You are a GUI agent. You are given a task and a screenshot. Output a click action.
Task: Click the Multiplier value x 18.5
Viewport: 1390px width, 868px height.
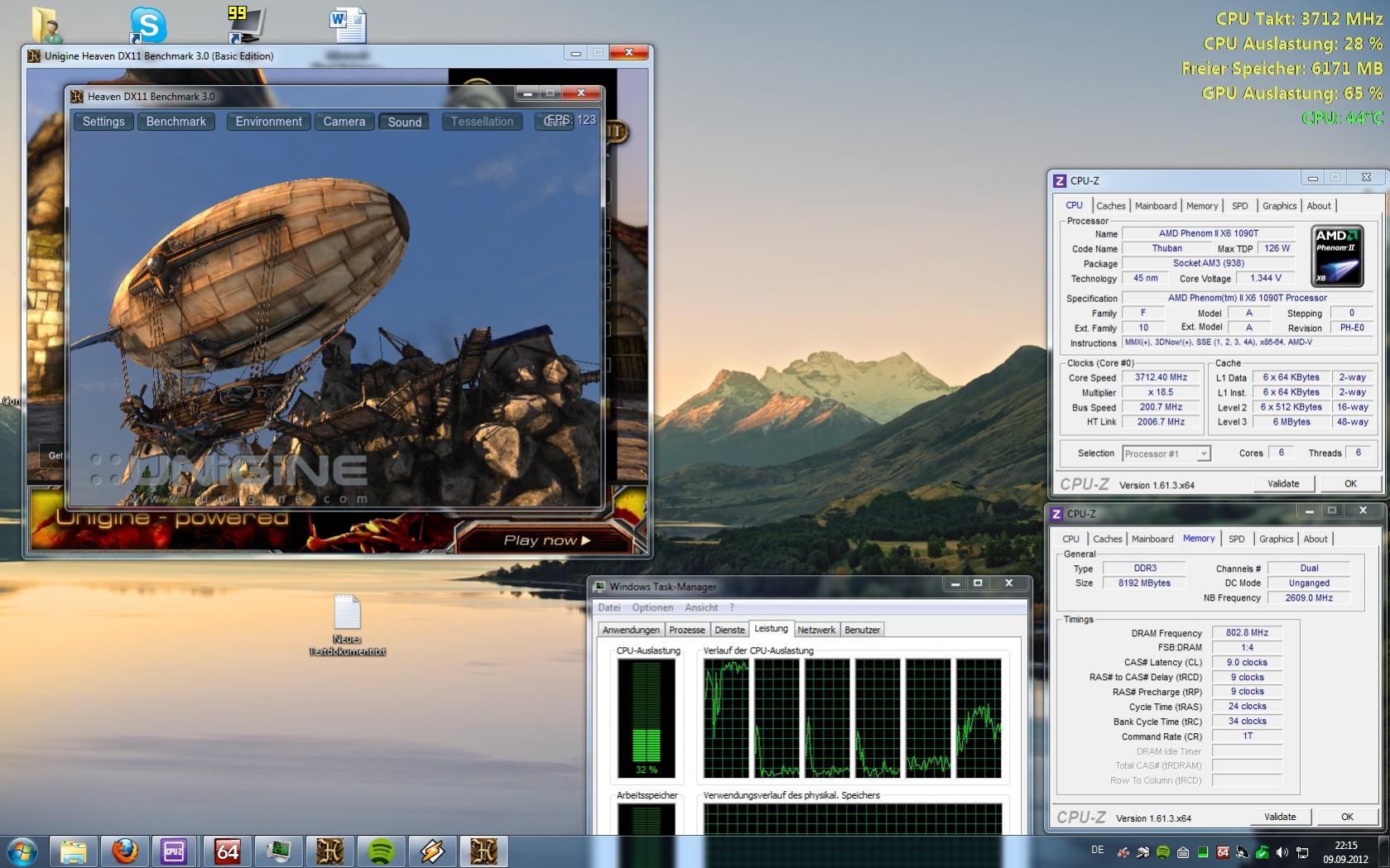[1161, 392]
